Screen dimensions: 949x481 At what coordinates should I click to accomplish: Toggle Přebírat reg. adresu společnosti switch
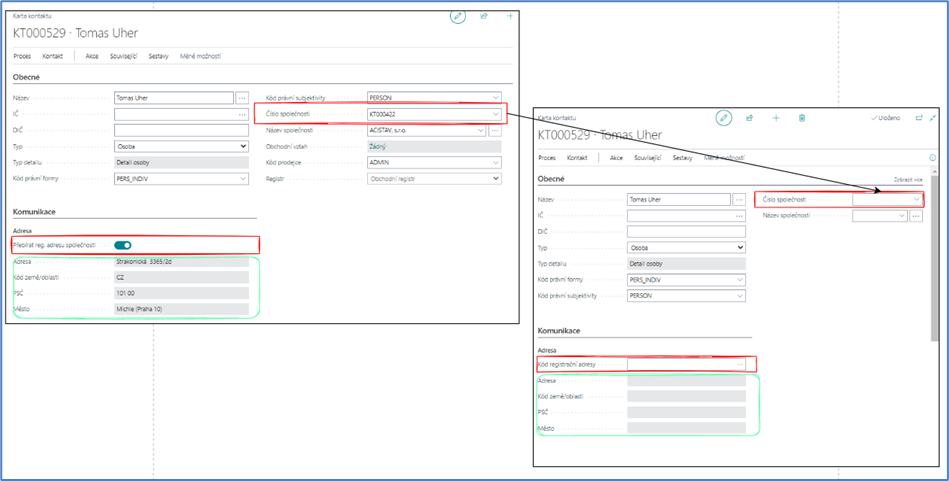(123, 245)
